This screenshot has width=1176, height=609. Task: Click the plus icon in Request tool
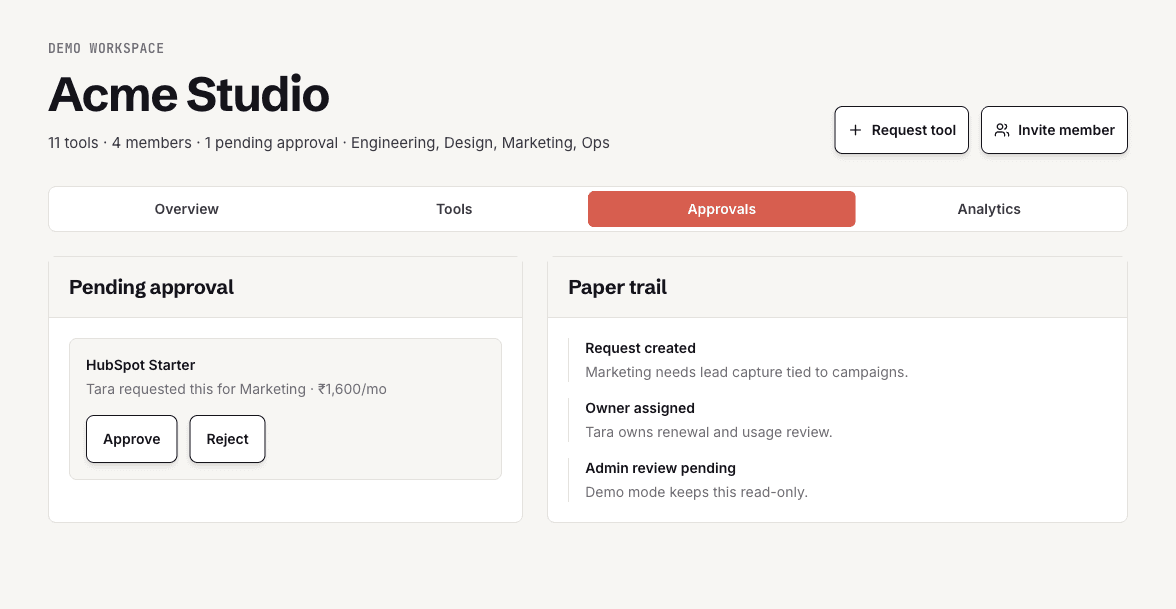coord(855,130)
